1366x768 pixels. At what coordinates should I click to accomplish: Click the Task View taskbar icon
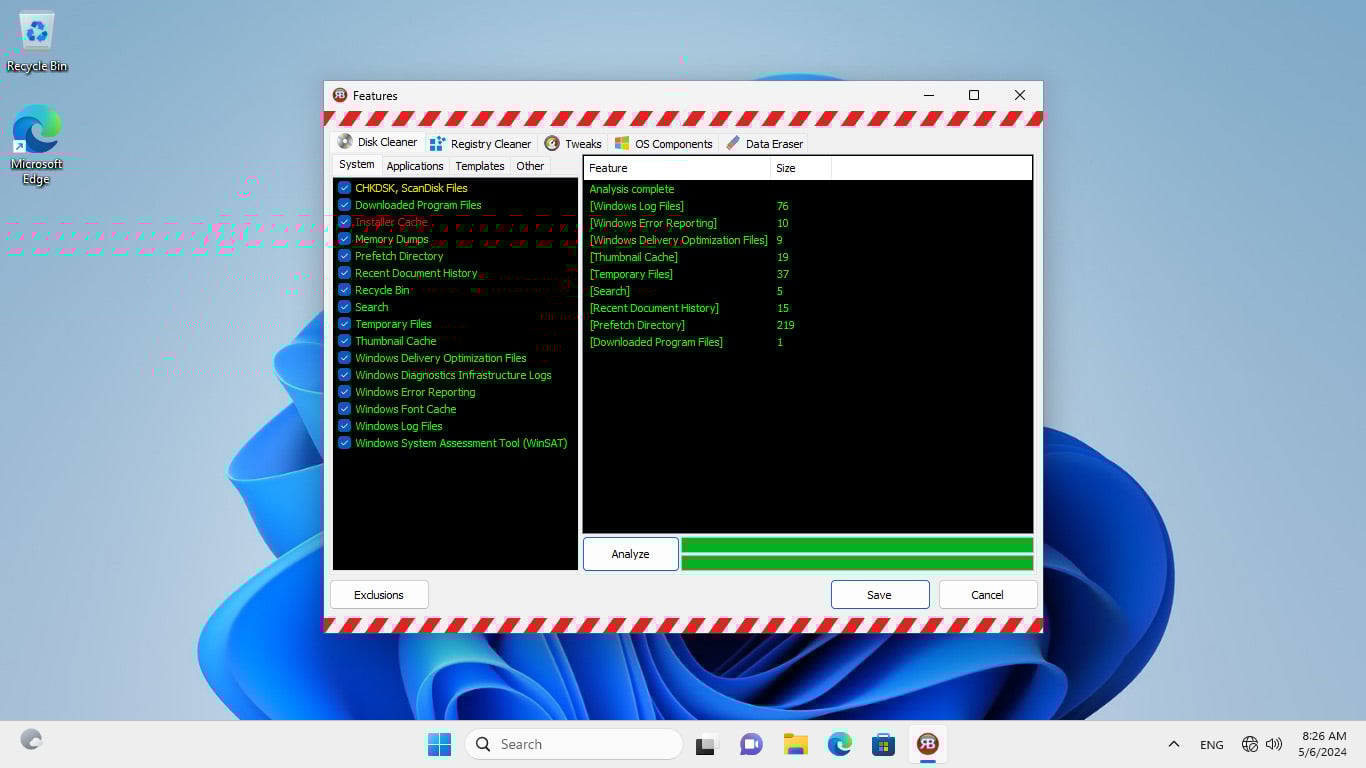coord(707,744)
